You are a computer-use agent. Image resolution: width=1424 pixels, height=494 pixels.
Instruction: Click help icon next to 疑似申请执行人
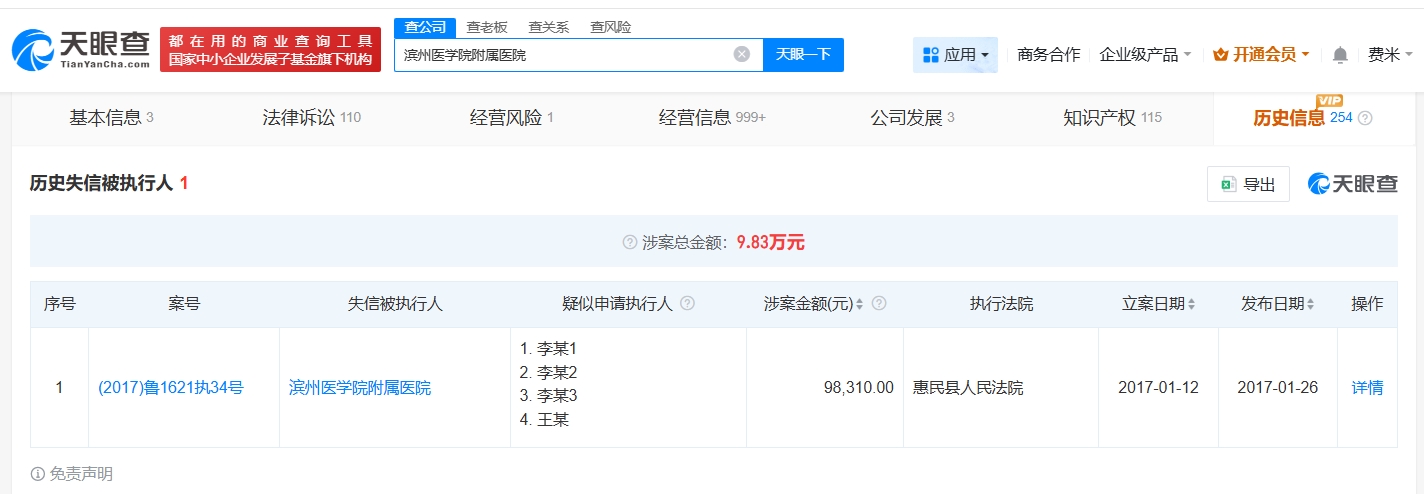pos(687,304)
